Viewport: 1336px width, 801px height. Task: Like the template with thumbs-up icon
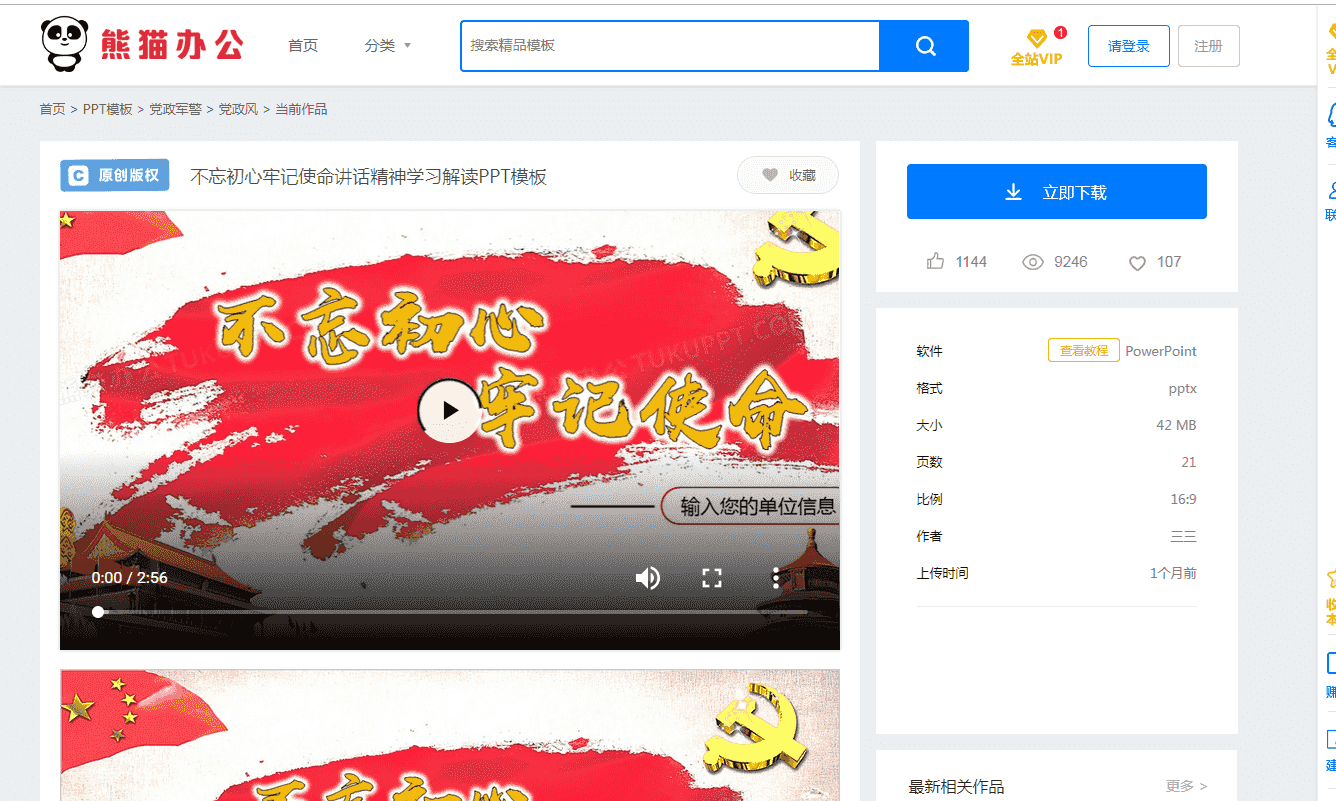click(x=936, y=262)
